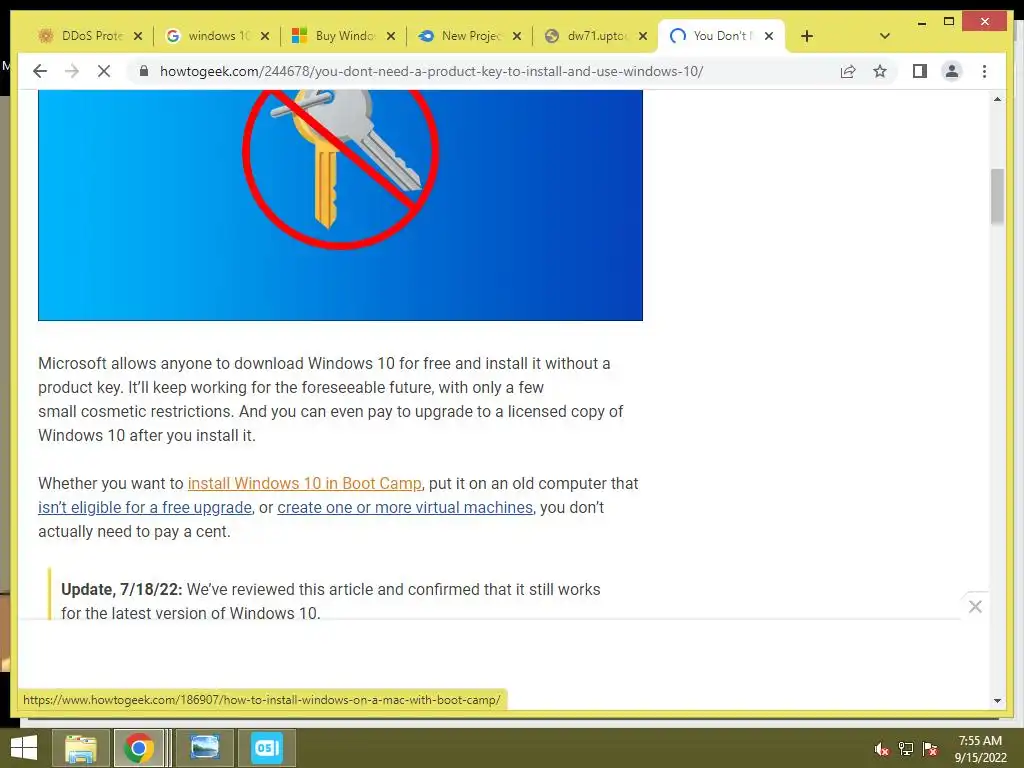Click the muted volume tray icon

click(x=882, y=750)
